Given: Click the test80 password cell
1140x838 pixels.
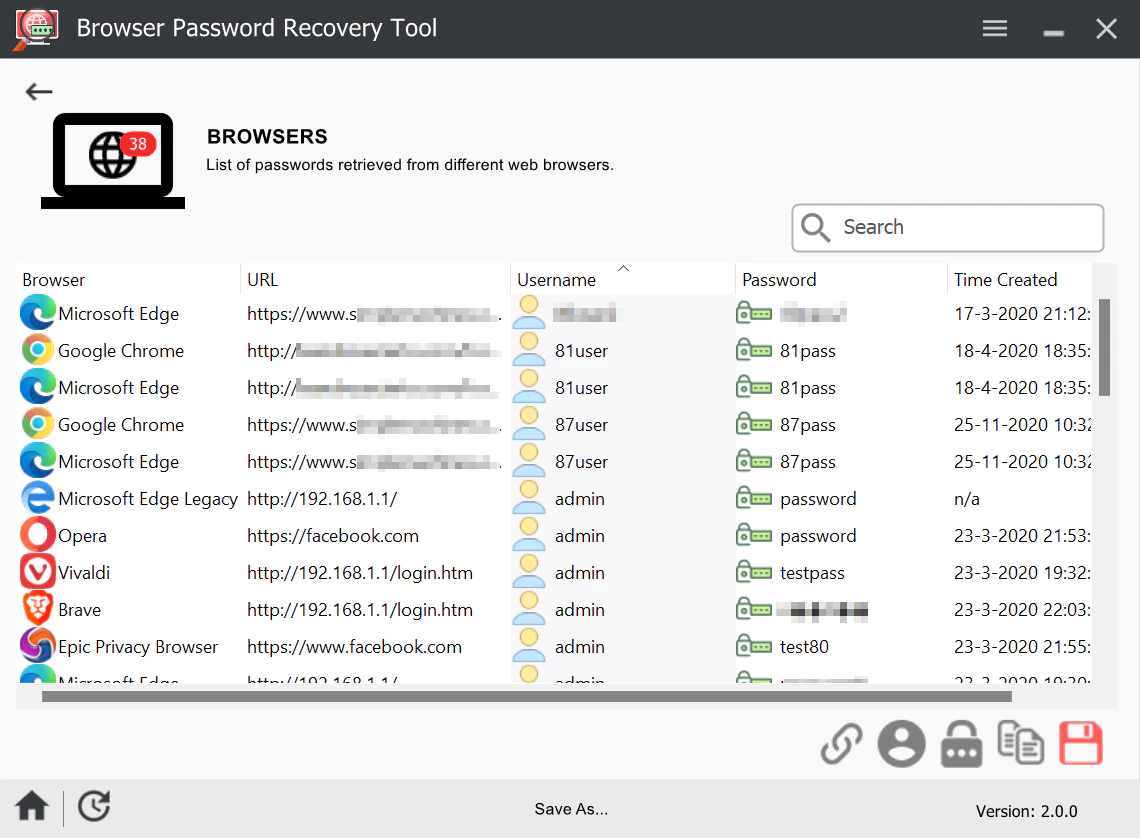Looking at the screenshot, I should tap(804, 647).
